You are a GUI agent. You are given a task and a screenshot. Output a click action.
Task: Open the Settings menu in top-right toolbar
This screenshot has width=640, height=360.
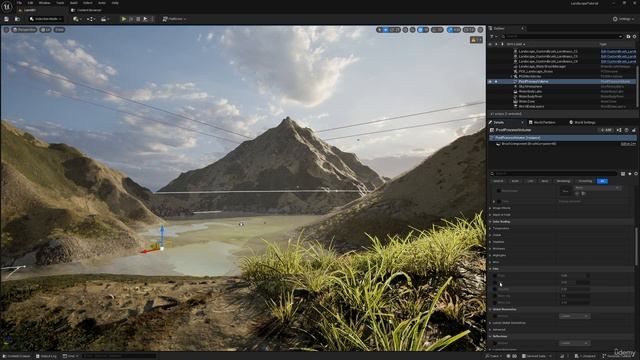coord(624,19)
